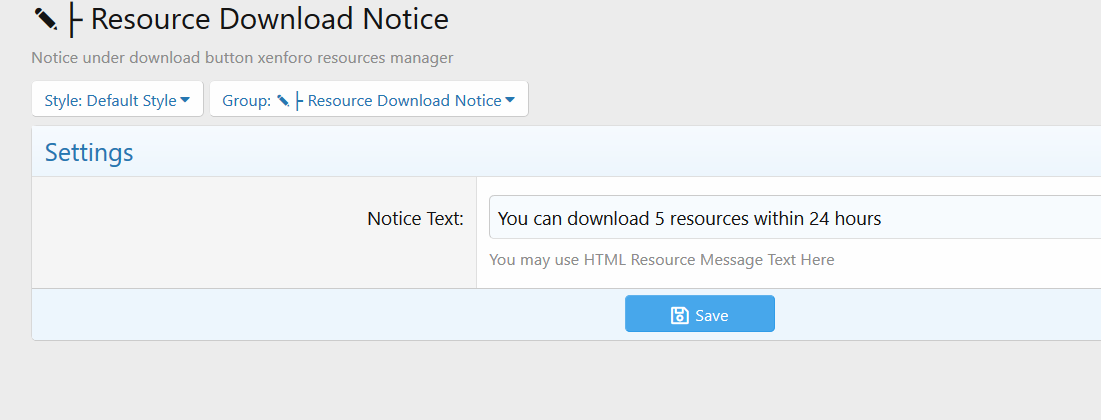This screenshot has height=420, width=1101.
Task: Click the Resource Download Notice page heading
Action: pos(270,18)
